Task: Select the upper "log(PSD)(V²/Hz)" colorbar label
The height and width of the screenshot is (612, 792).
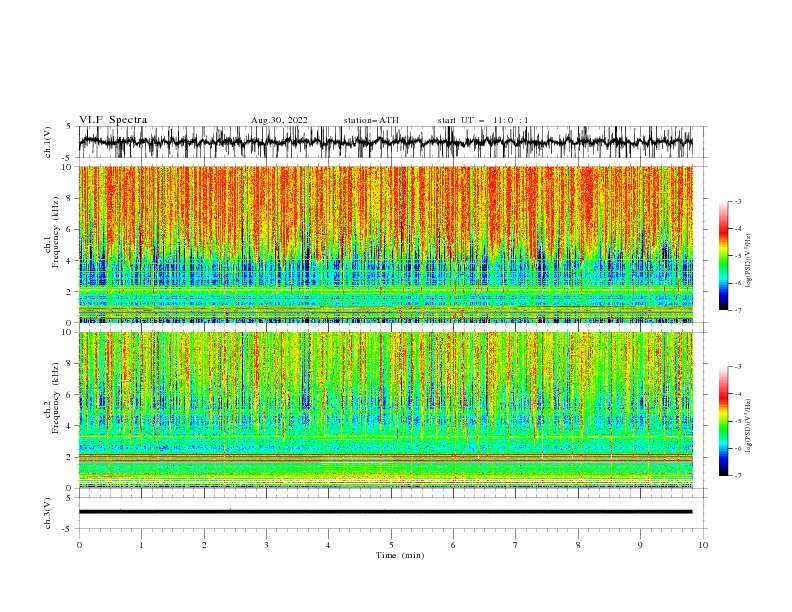Action: pyautogui.click(x=748, y=261)
